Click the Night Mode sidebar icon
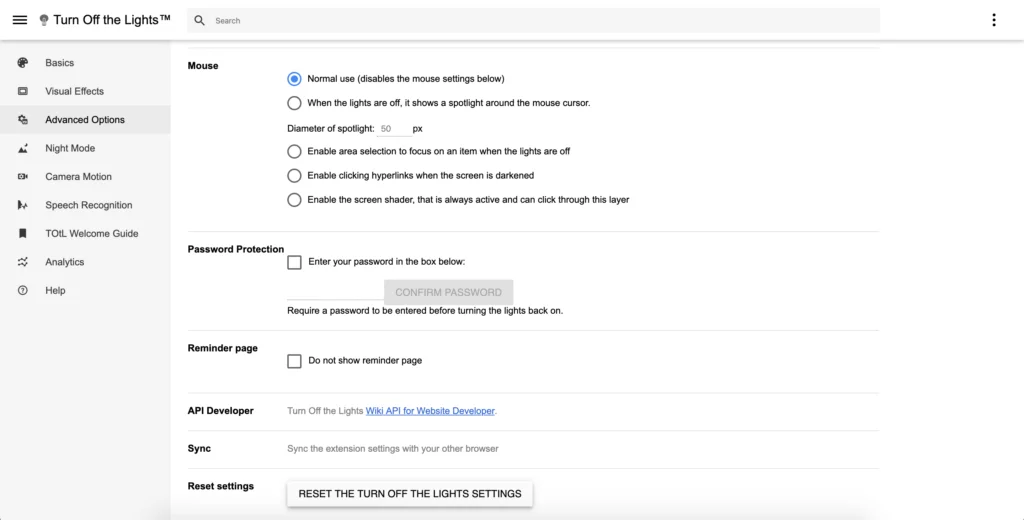This screenshot has height=520, width=1024. [23, 148]
